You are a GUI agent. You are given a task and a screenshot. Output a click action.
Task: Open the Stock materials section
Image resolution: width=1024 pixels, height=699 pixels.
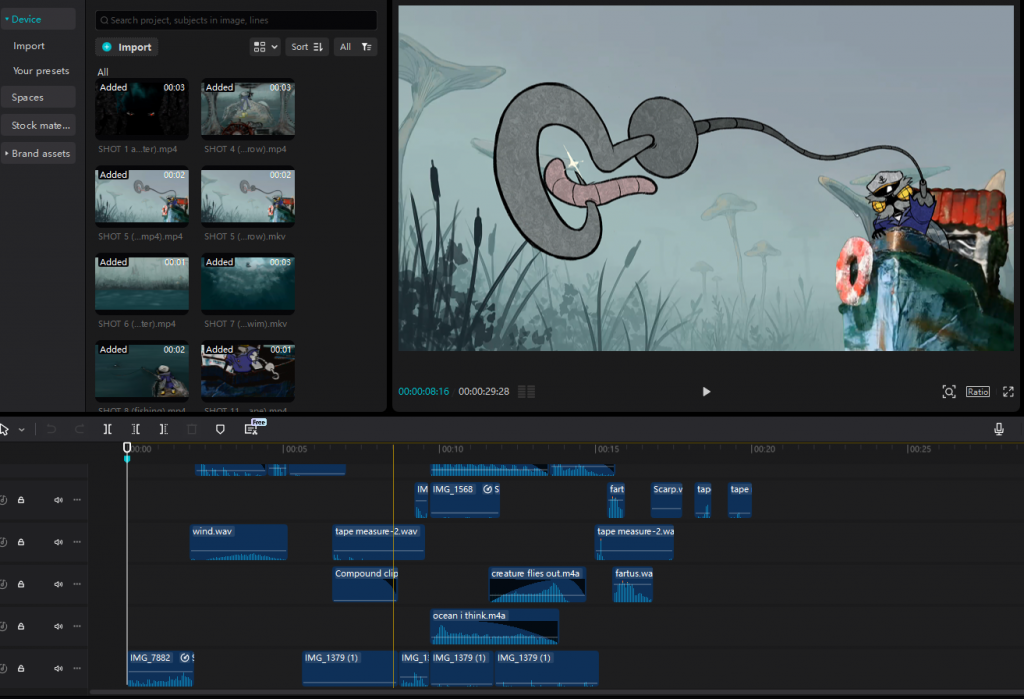point(40,125)
